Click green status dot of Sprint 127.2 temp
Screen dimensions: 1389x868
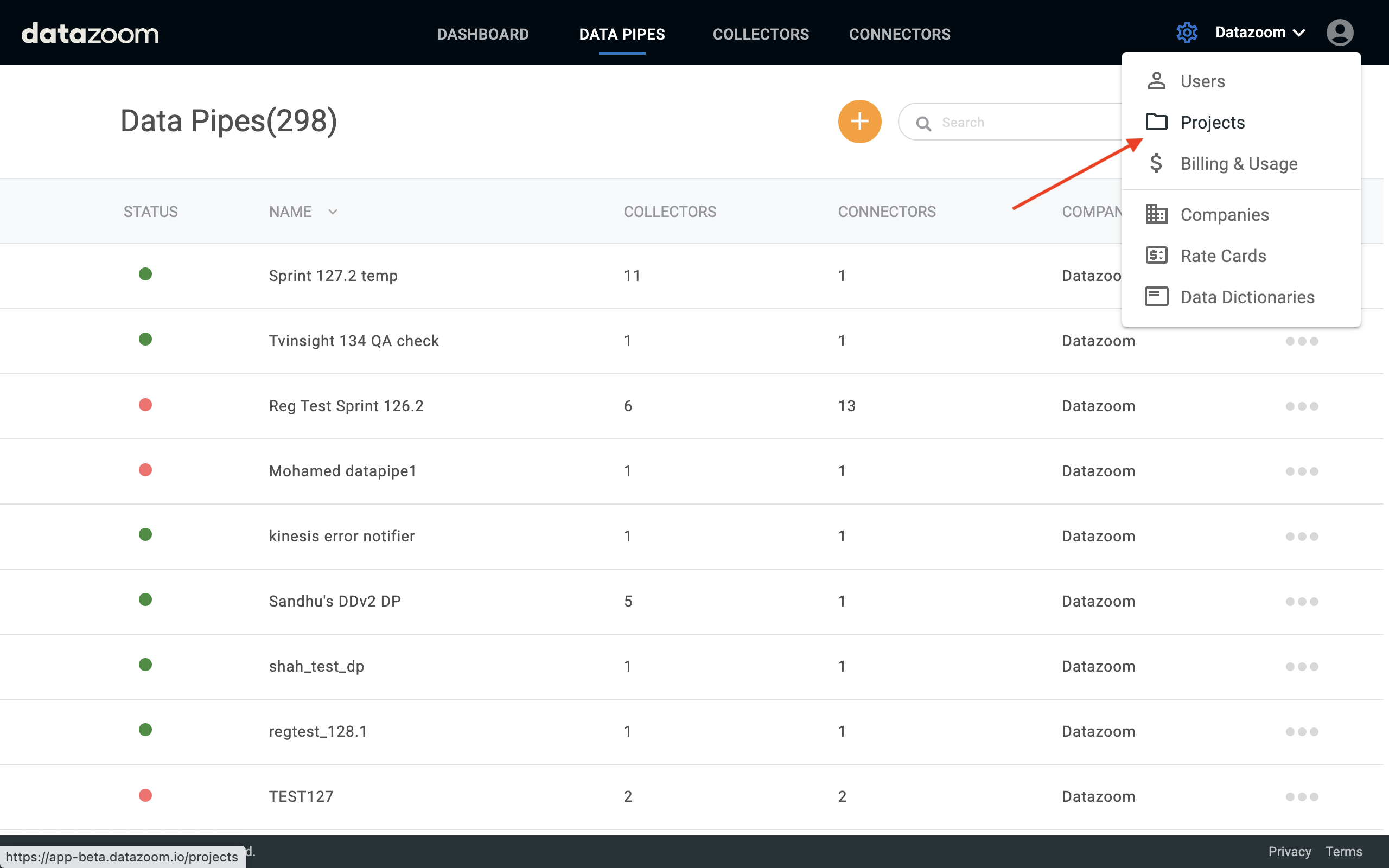tap(145, 275)
